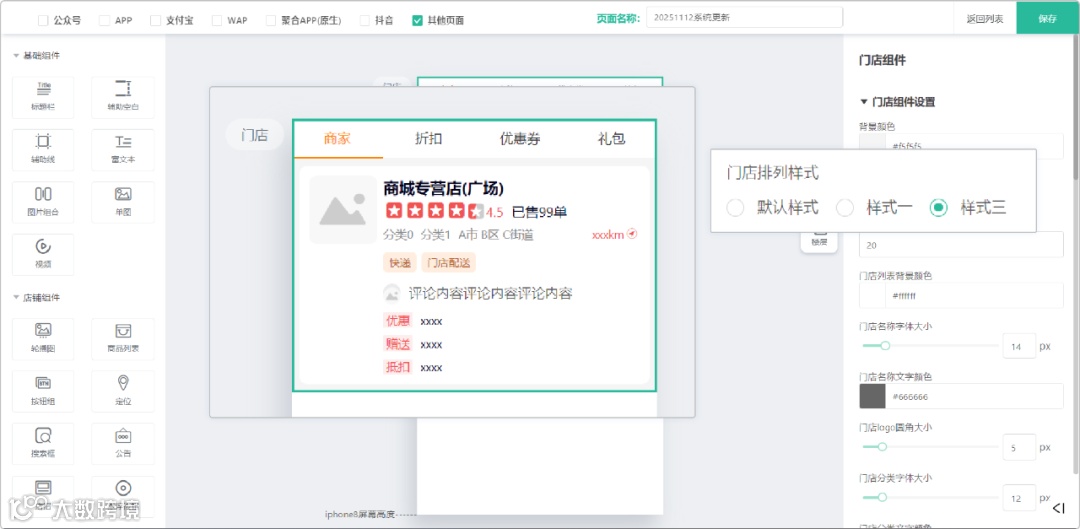Toggle the APP checkbox
This screenshot has width=1080, height=529.
coord(104,21)
